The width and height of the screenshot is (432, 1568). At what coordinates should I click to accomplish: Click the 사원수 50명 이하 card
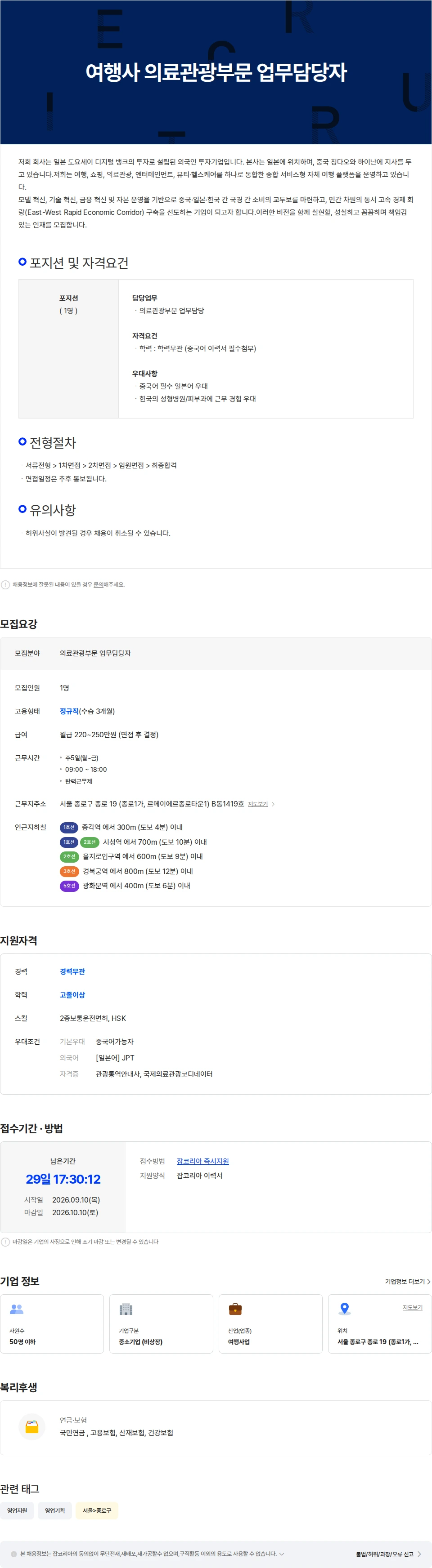tap(52, 1324)
